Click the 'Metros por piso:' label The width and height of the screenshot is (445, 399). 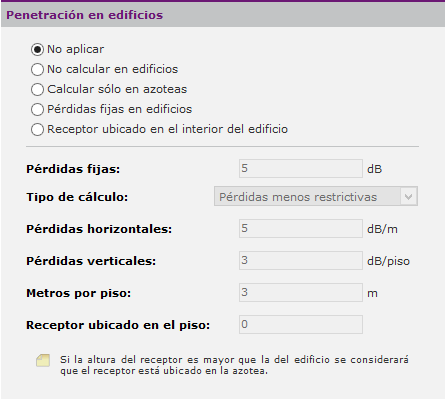pyautogui.click(x=79, y=293)
